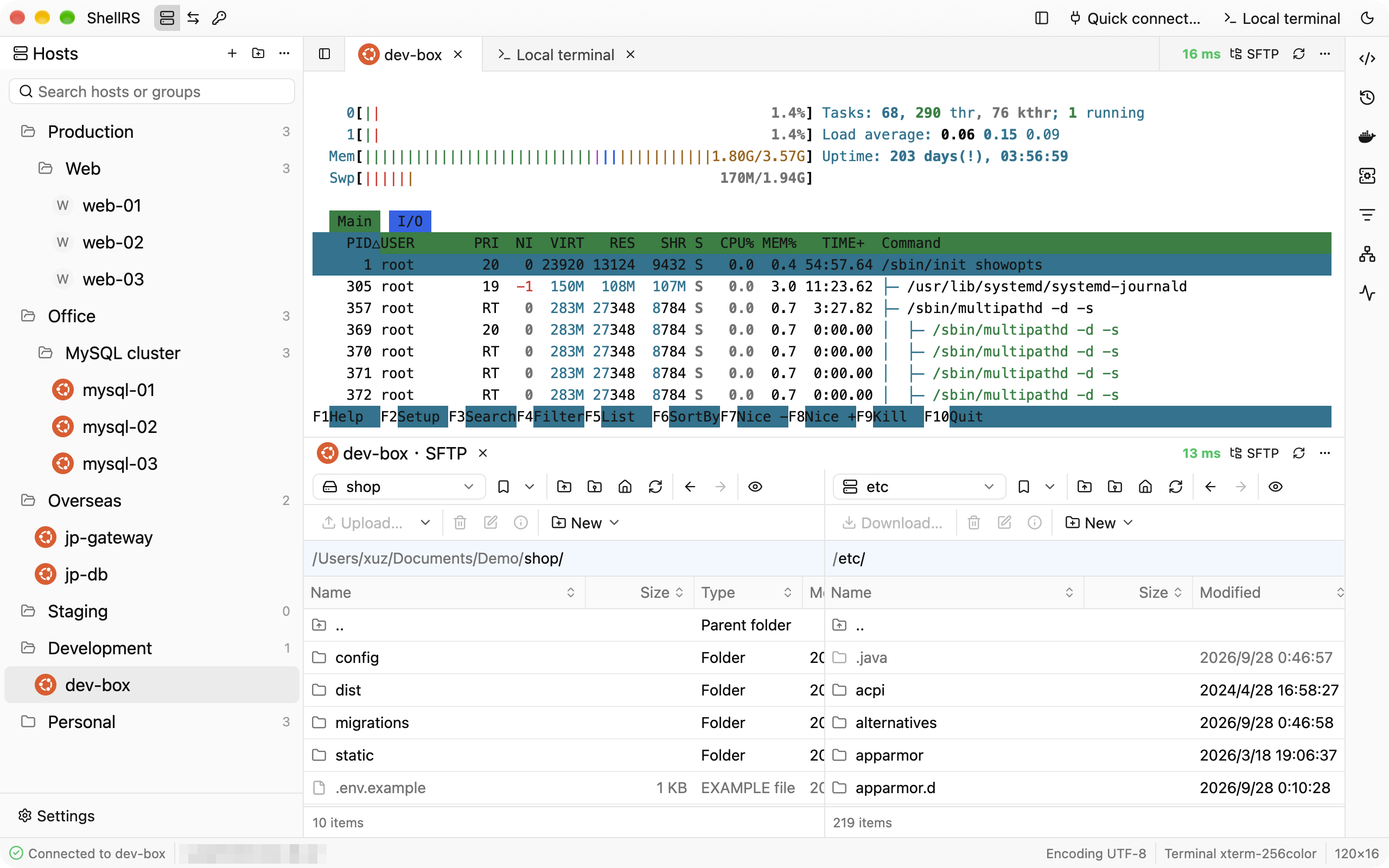Open the activity monitor pulse icon
1389x868 pixels.
click(x=1367, y=293)
